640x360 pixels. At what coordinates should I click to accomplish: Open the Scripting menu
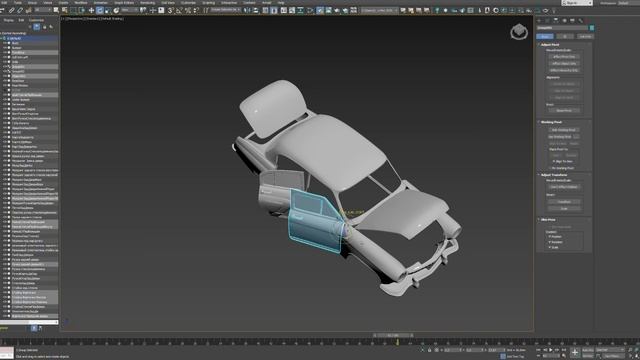(x=208, y=3)
